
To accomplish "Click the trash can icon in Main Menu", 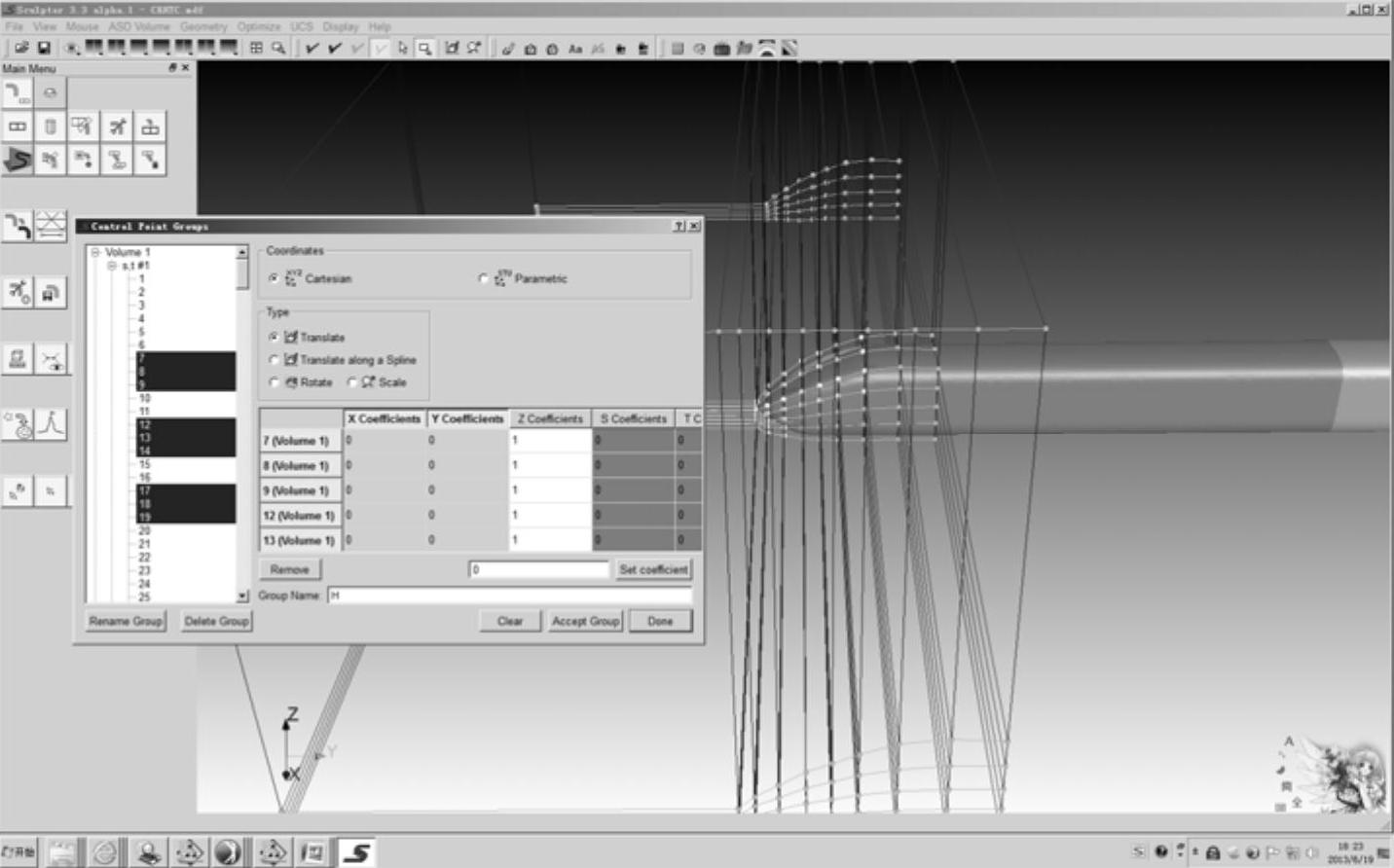I will point(51,127).
